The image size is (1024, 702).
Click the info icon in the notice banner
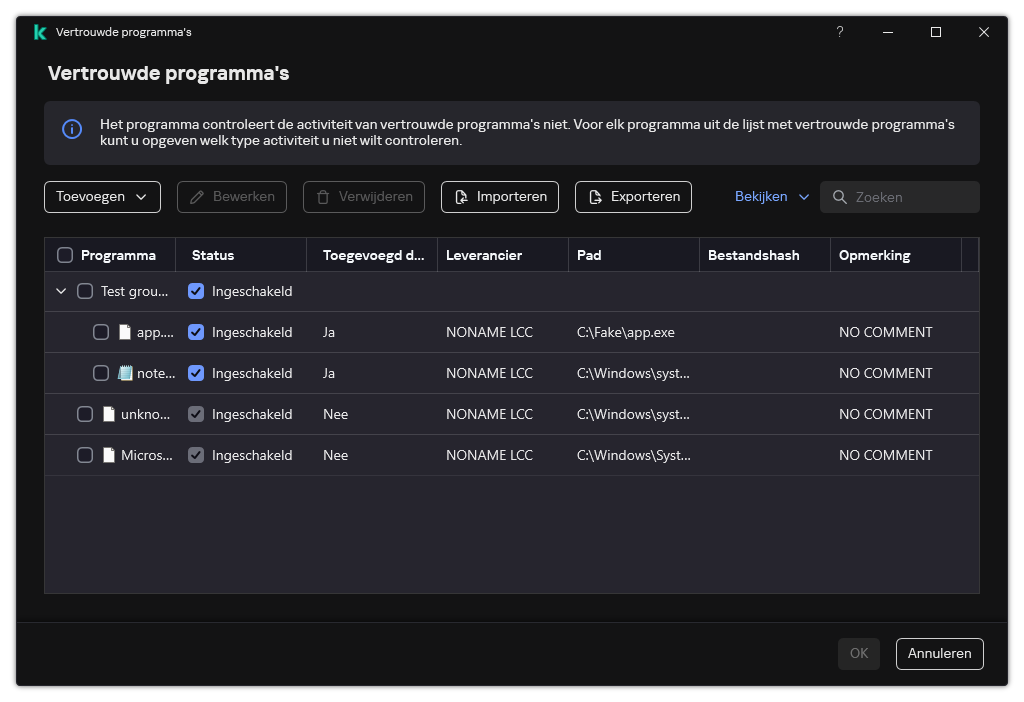click(71, 130)
